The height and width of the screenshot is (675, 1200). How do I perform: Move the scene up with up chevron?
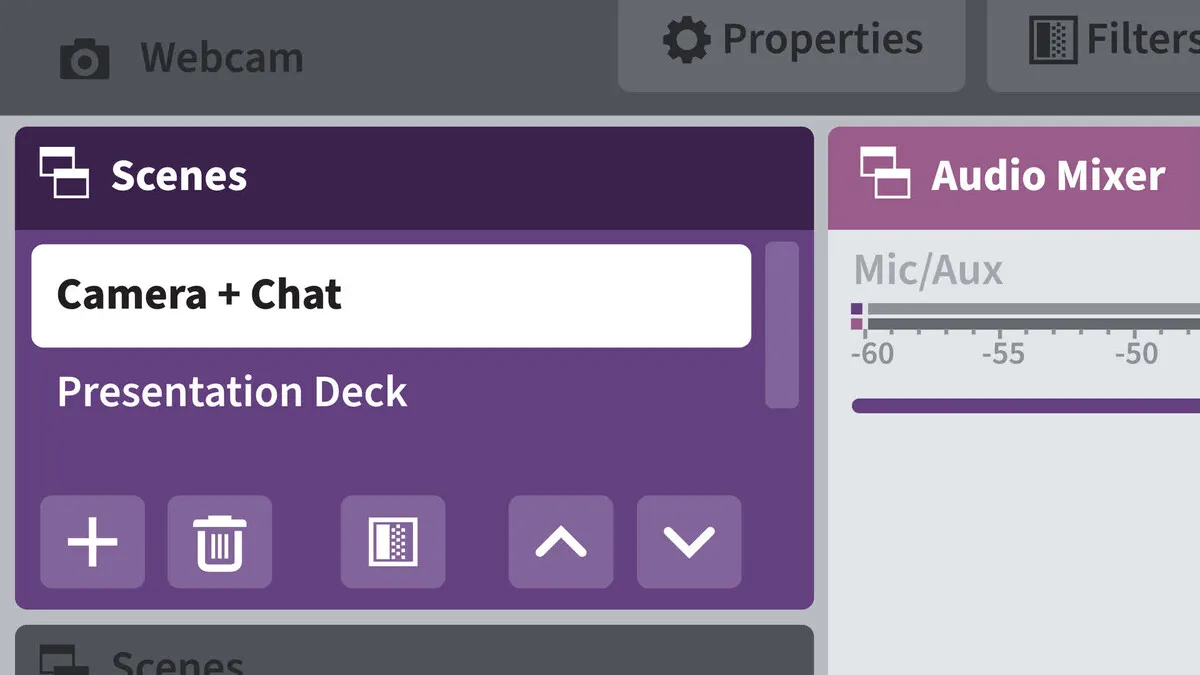561,541
